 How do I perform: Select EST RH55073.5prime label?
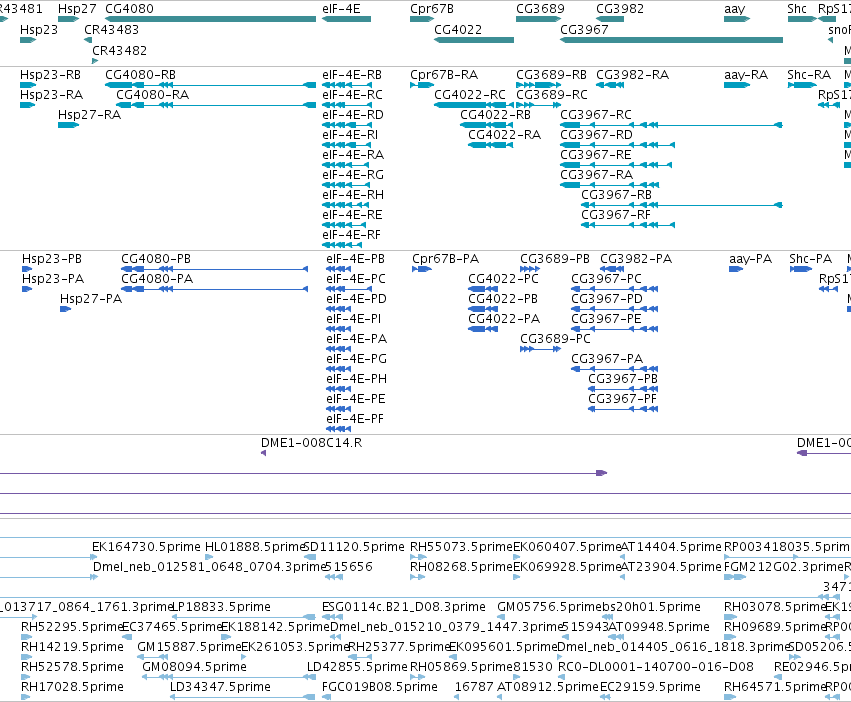461,546
